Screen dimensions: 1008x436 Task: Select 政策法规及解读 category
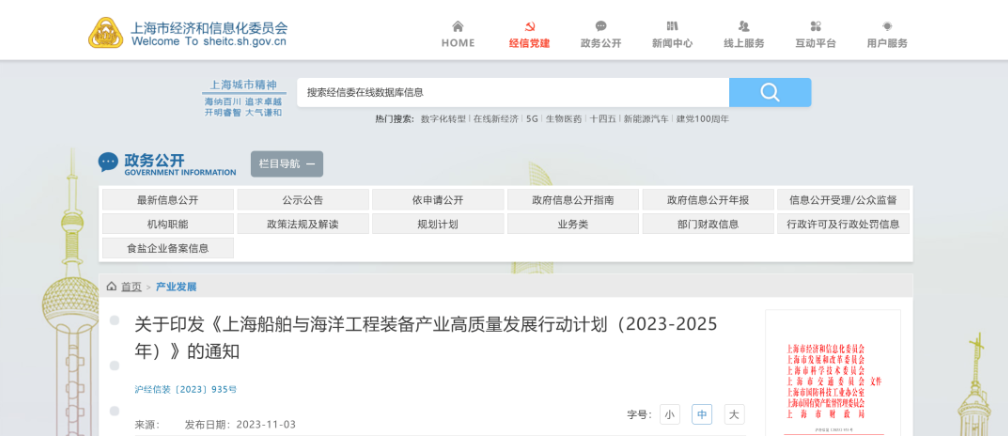coord(302,224)
